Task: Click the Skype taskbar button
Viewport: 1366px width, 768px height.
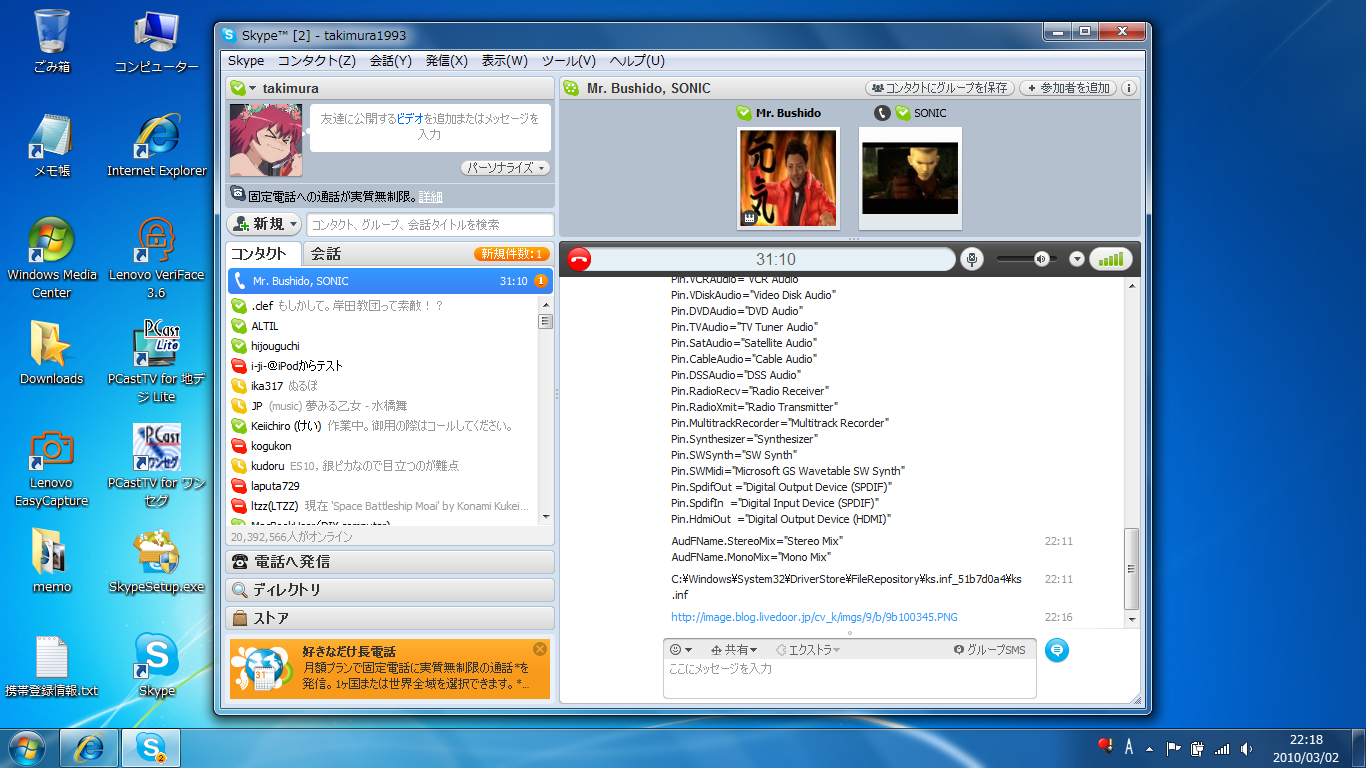Action: (x=151, y=747)
